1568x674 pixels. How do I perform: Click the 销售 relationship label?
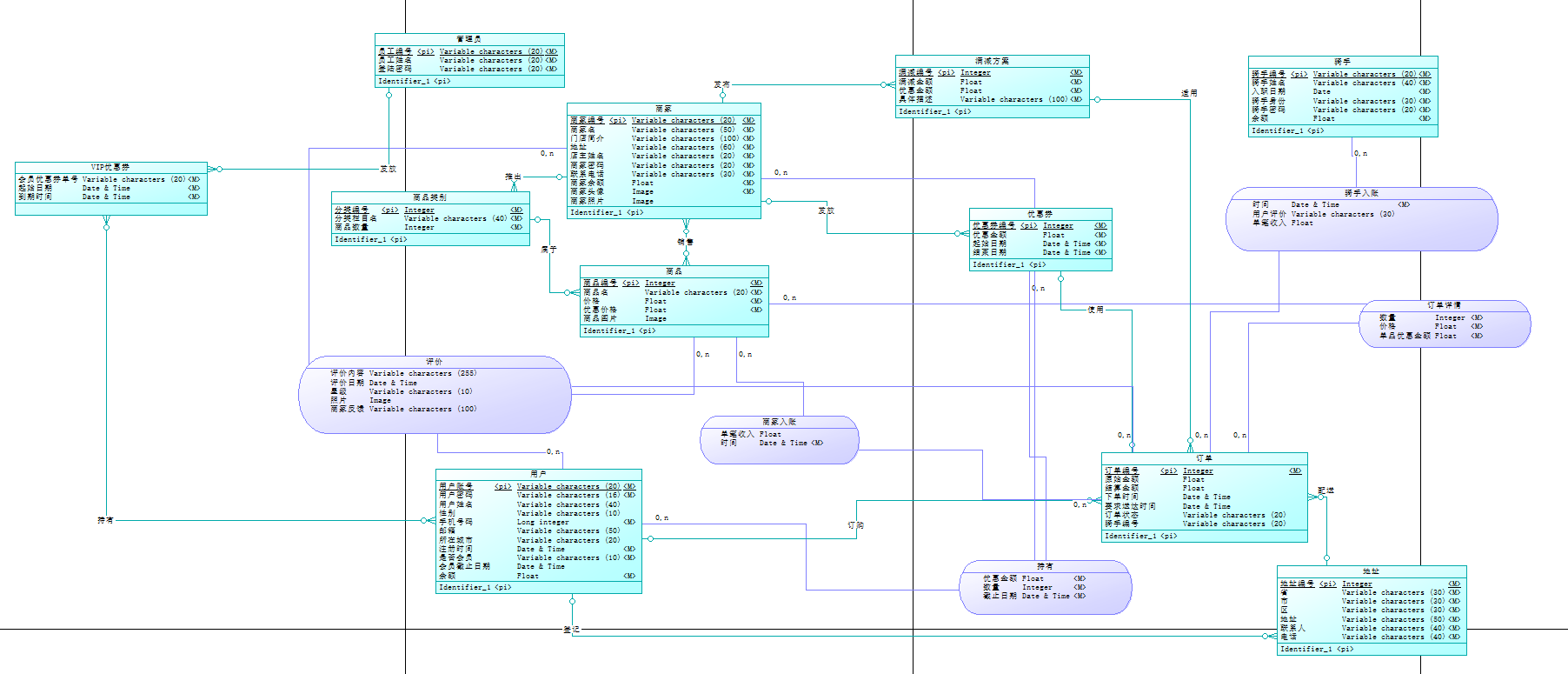point(685,242)
